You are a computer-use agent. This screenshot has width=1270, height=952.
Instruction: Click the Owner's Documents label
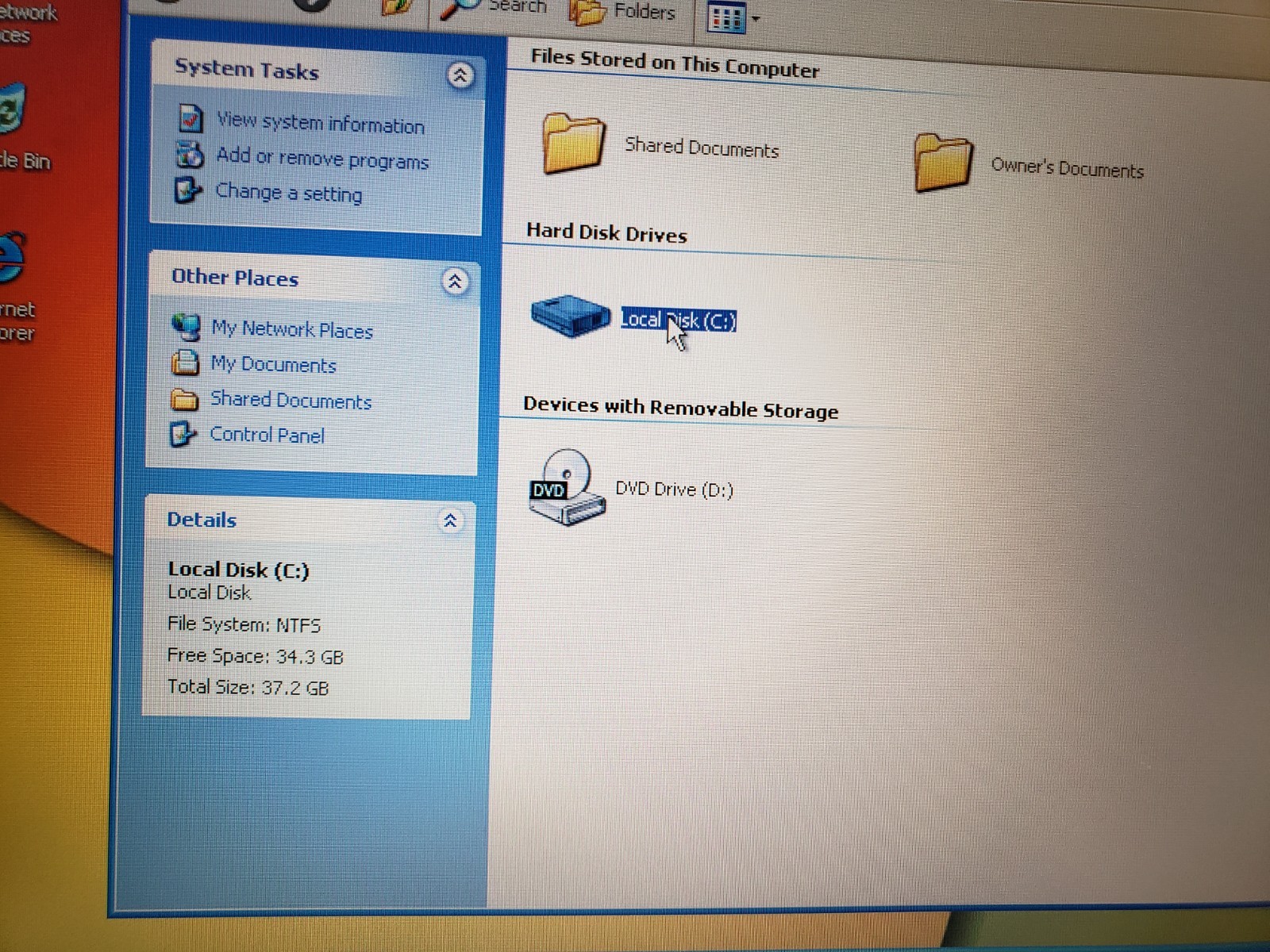tap(1068, 167)
